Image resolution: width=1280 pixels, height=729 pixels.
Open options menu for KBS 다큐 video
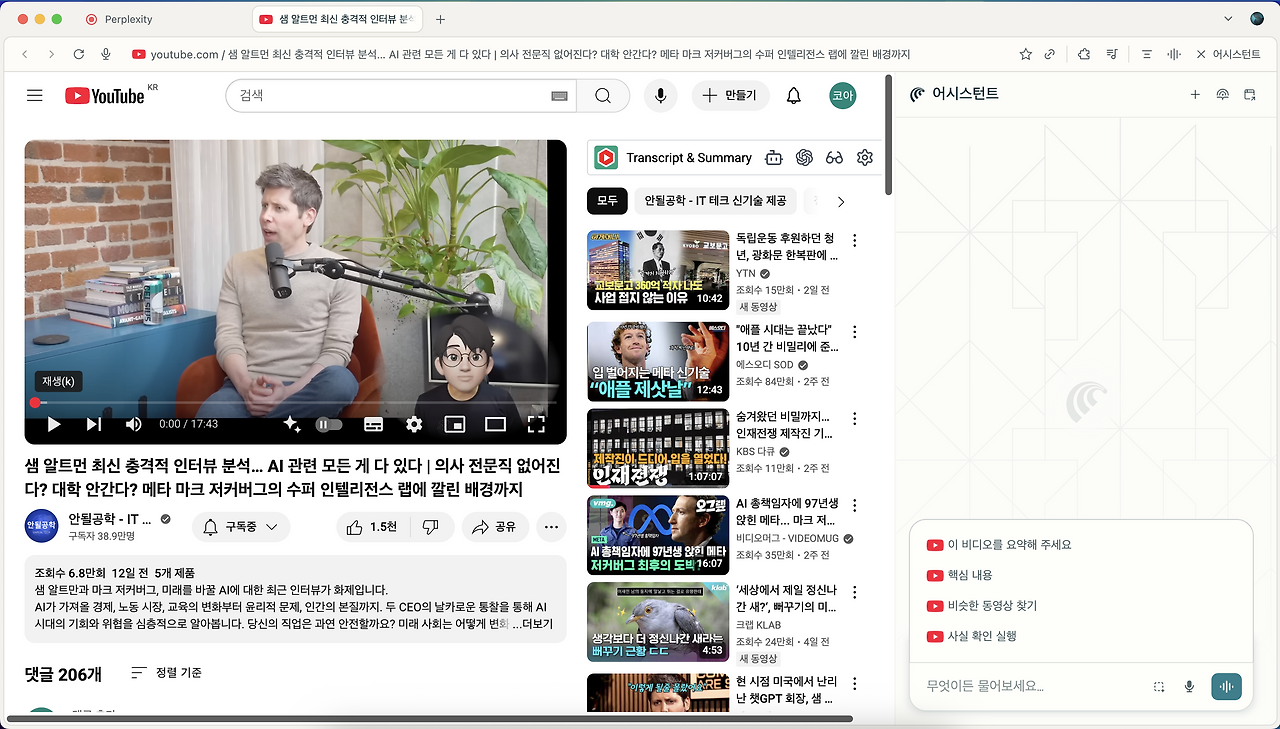pyautogui.click(x=854, y=417)
